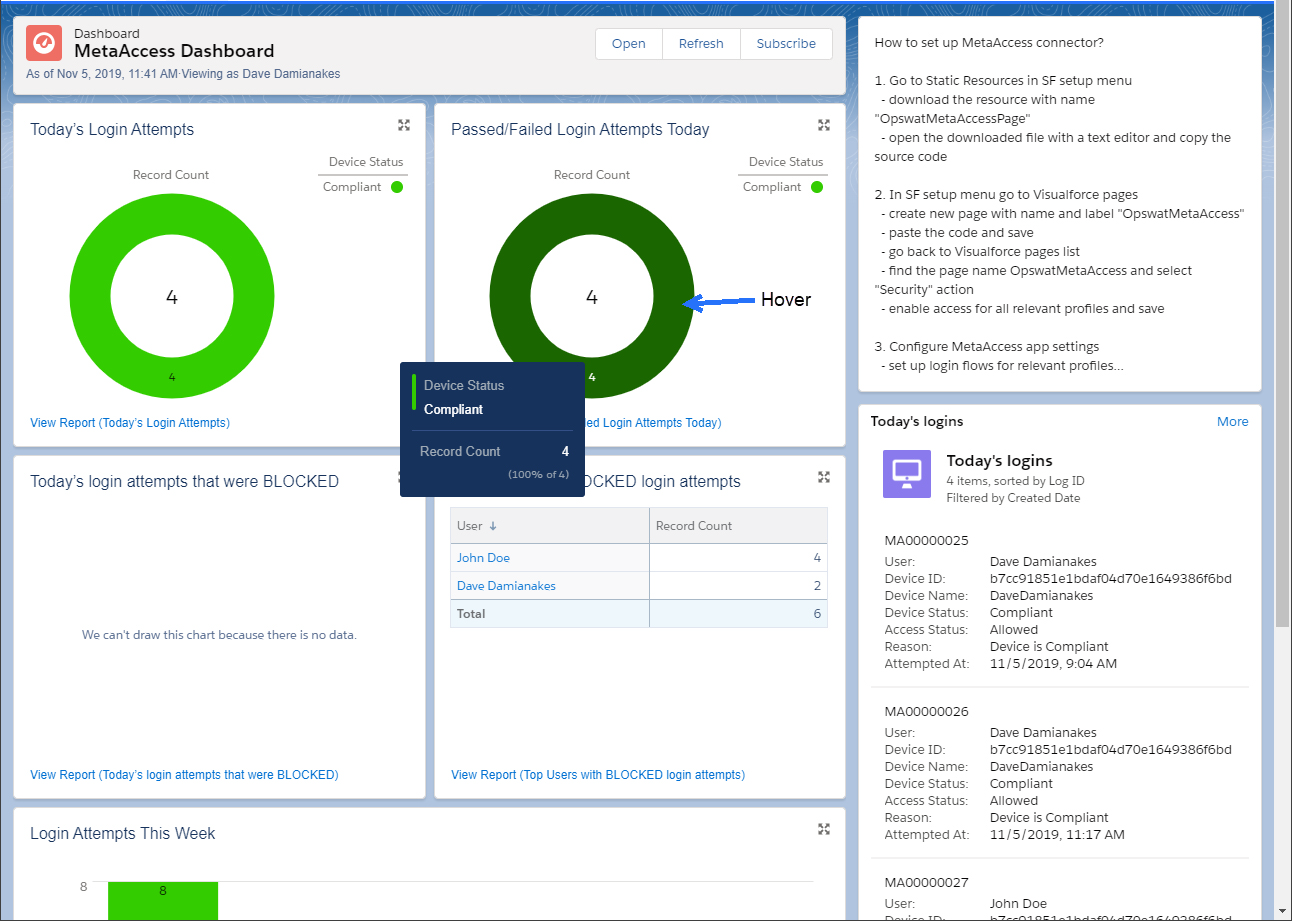Click log record MA00000027
This screenshot has height=921, width=1292.
click(x=926, y=883)
